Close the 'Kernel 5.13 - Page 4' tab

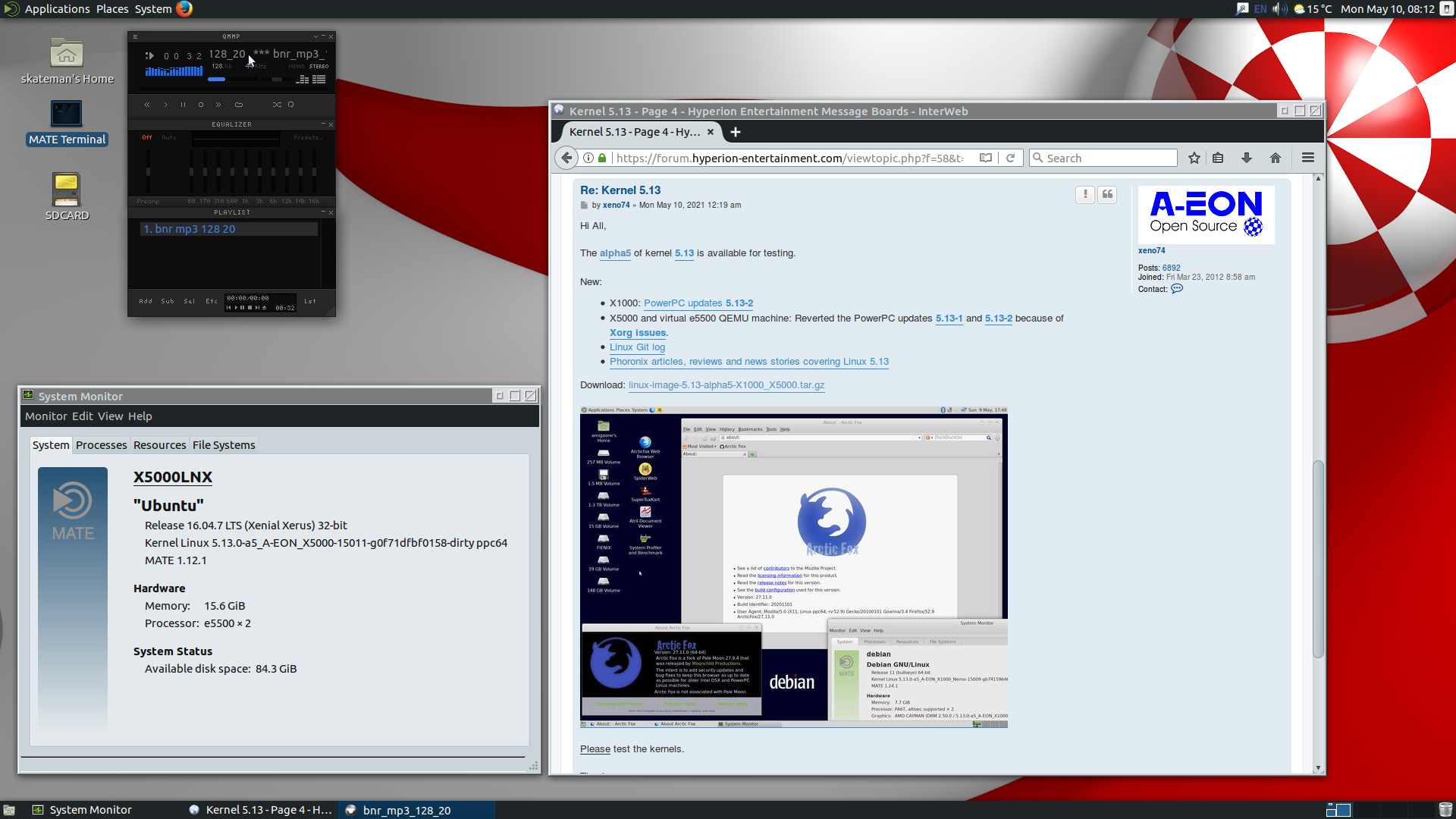coord(711,132)
